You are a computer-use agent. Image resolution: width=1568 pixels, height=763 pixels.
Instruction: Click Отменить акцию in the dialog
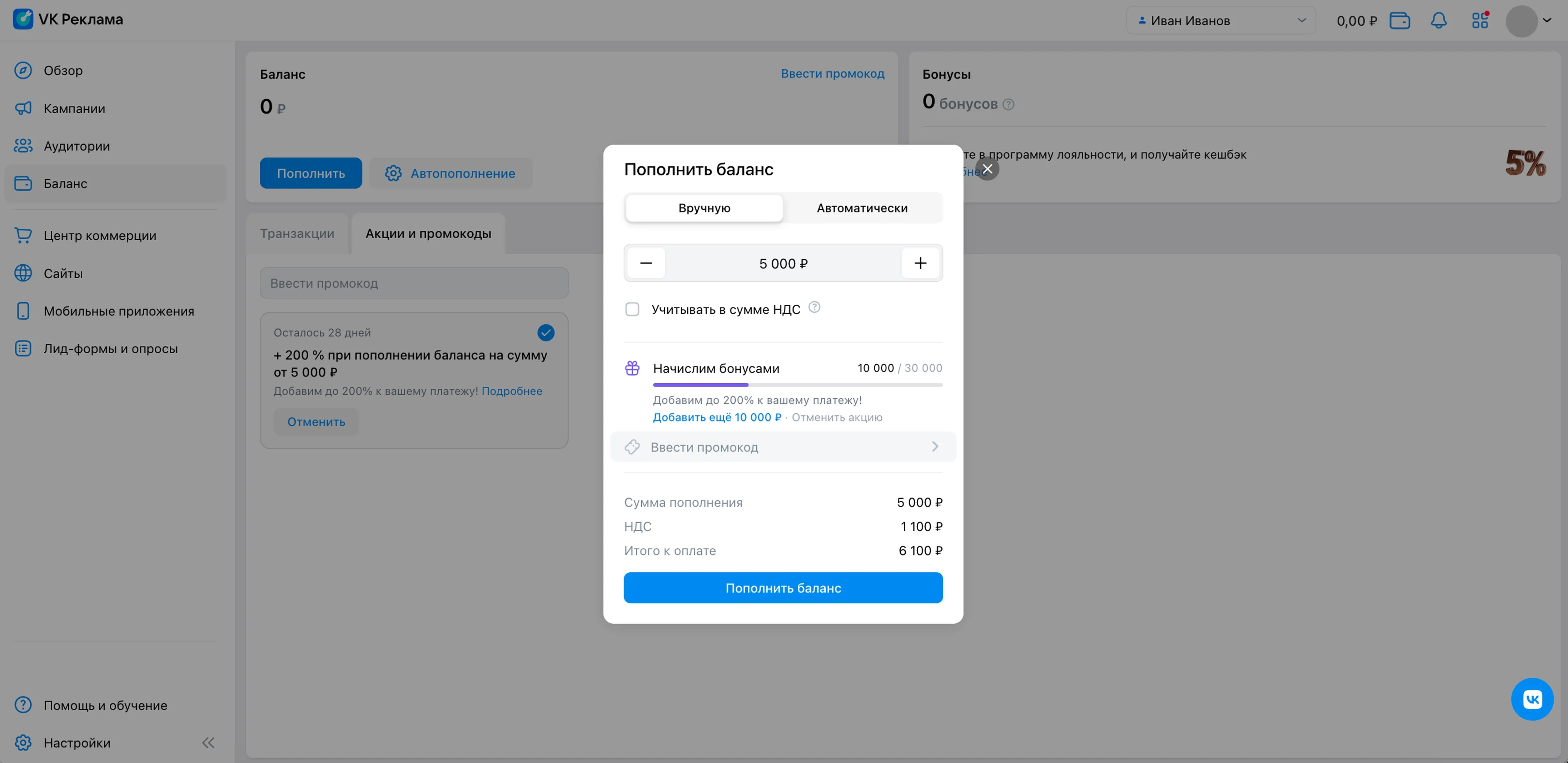[x=837, y=417]
